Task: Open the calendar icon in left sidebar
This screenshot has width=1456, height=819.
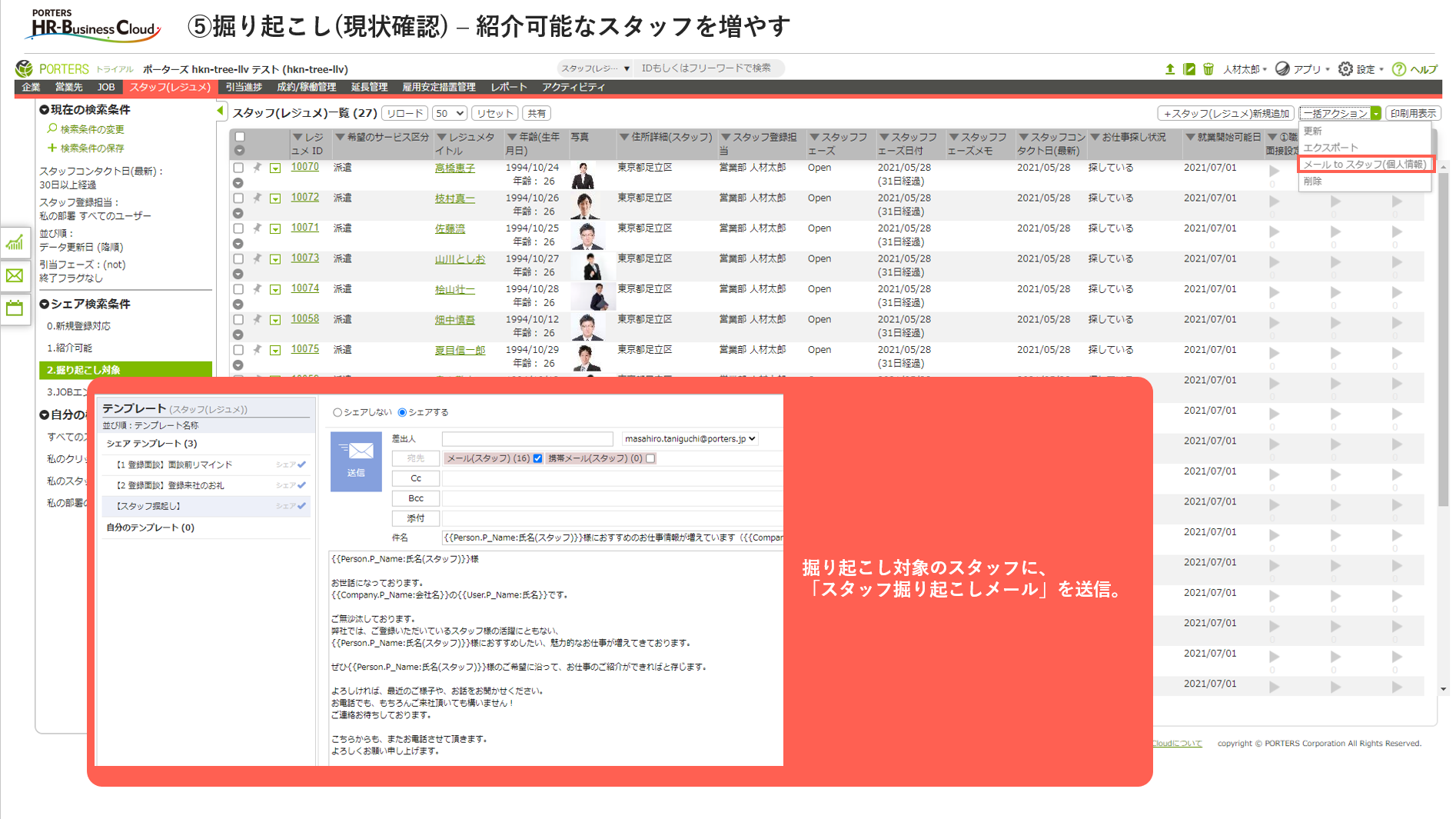Action: coord(15,308)
